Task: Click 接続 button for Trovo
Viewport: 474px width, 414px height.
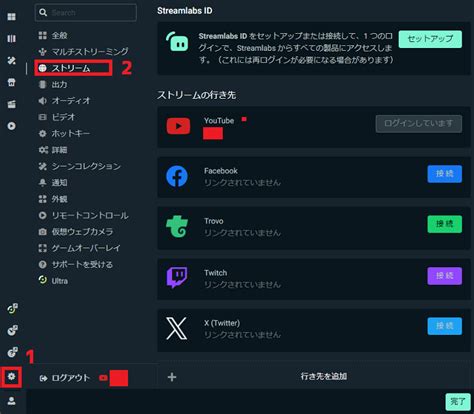Action: point(445,224)
